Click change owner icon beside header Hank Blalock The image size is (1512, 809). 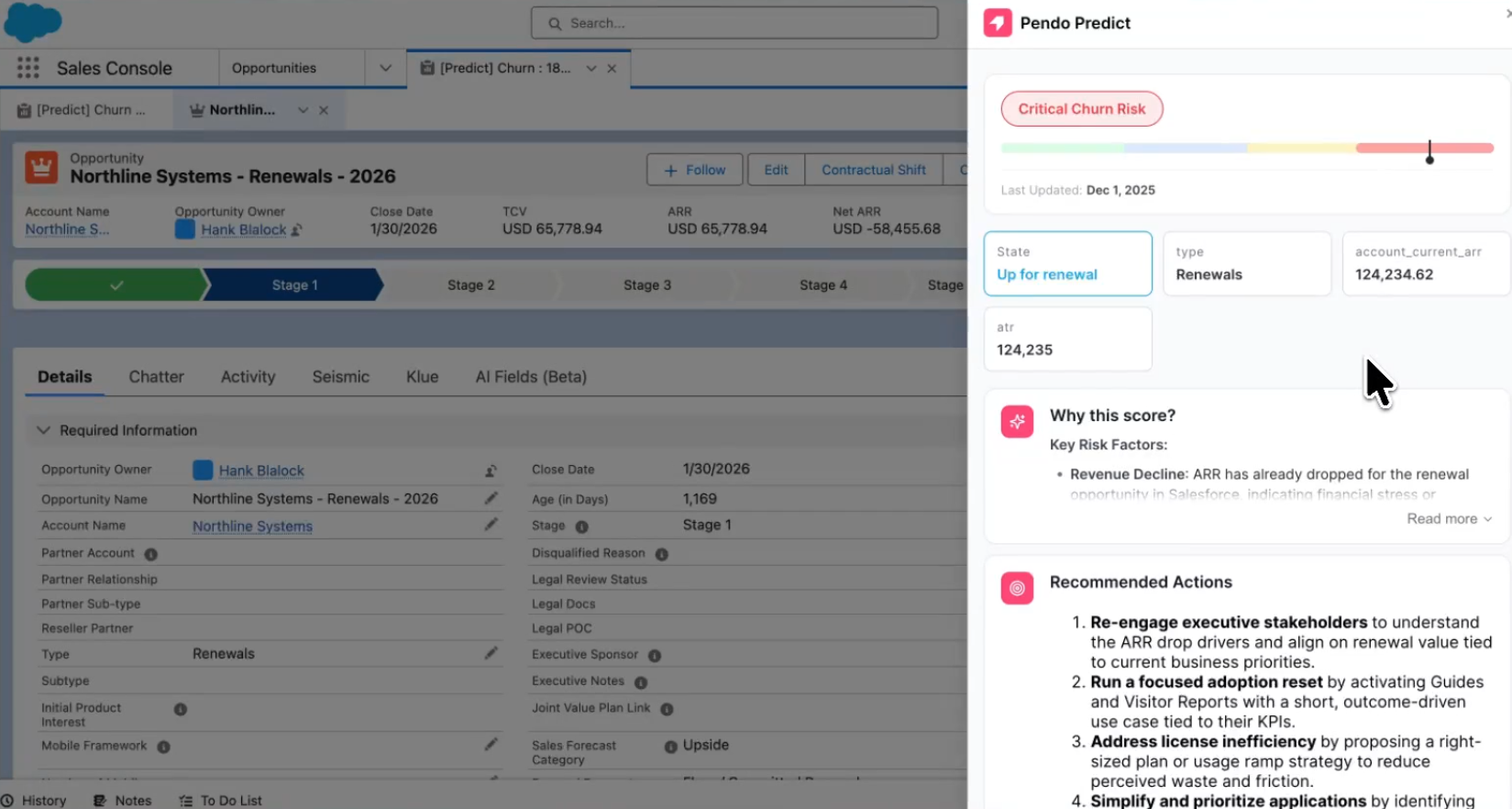click(x=297, y=230)
